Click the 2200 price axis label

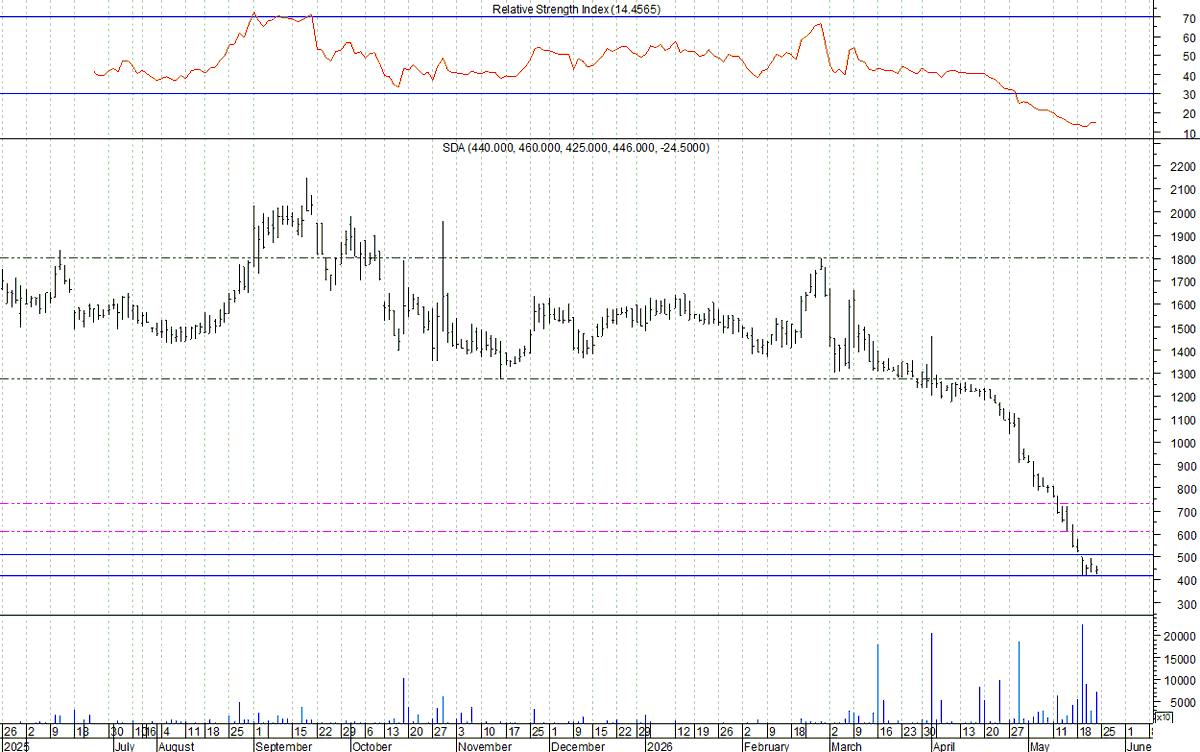[1182, 167]
